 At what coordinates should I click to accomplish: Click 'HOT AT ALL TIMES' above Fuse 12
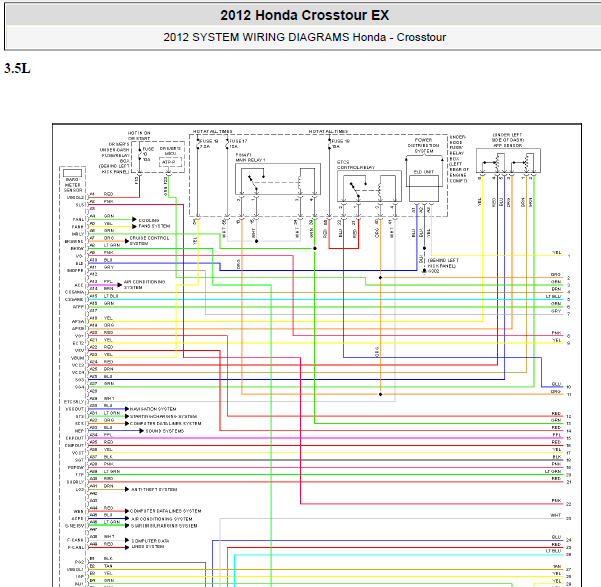click(x=328, y=132)
